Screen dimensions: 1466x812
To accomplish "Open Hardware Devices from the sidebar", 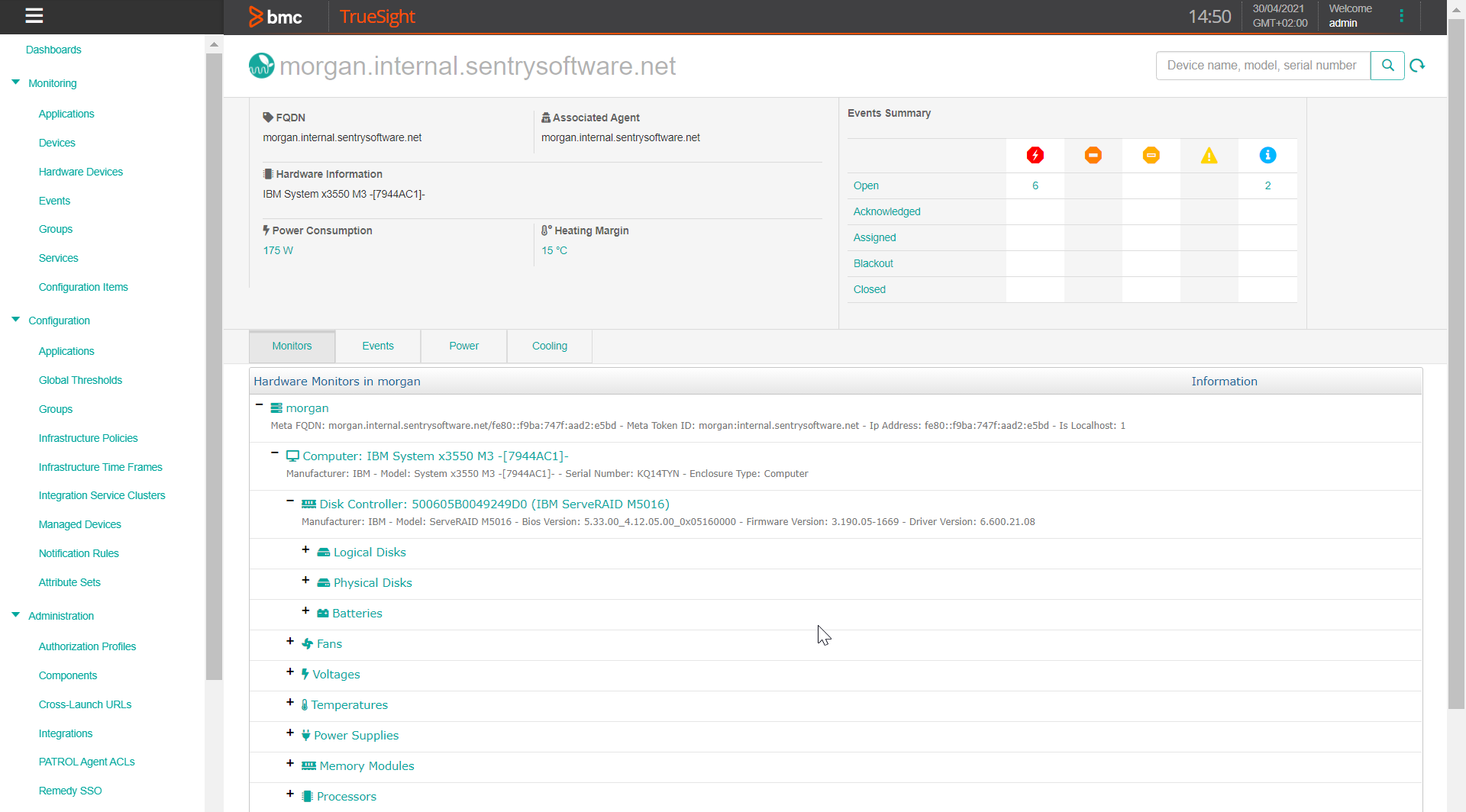I will click(x=80, y=172).
